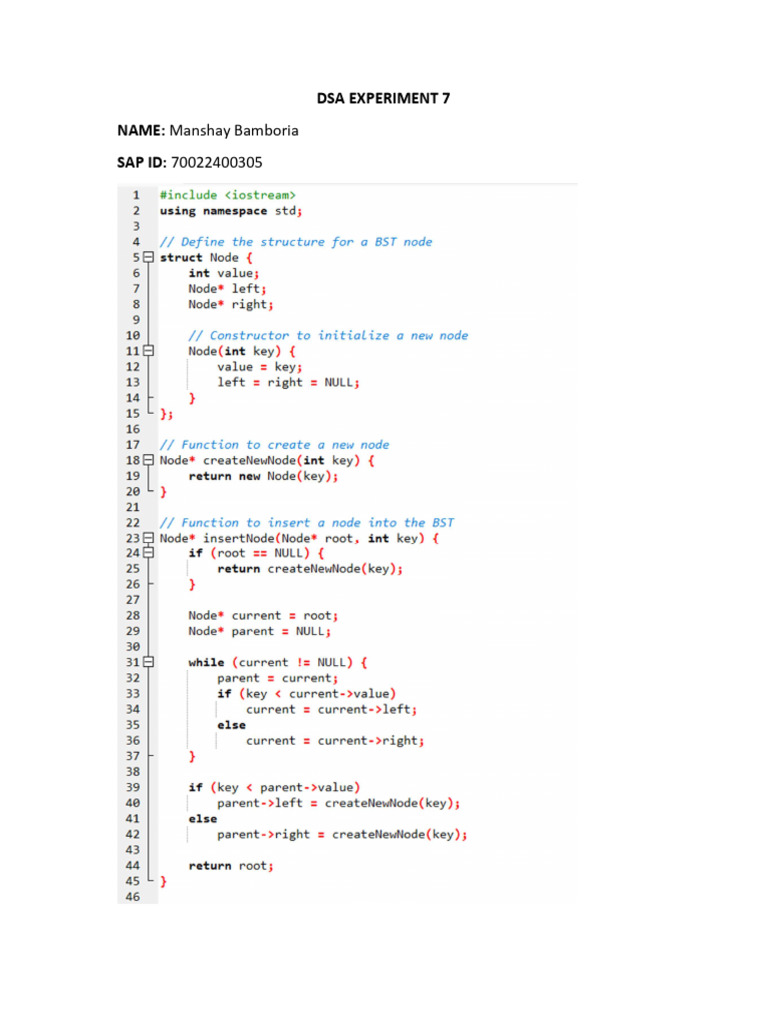The image size is (768, 1024).
Task: Click 'if (key < parent->value)' condition
Action: click(274, 788)
